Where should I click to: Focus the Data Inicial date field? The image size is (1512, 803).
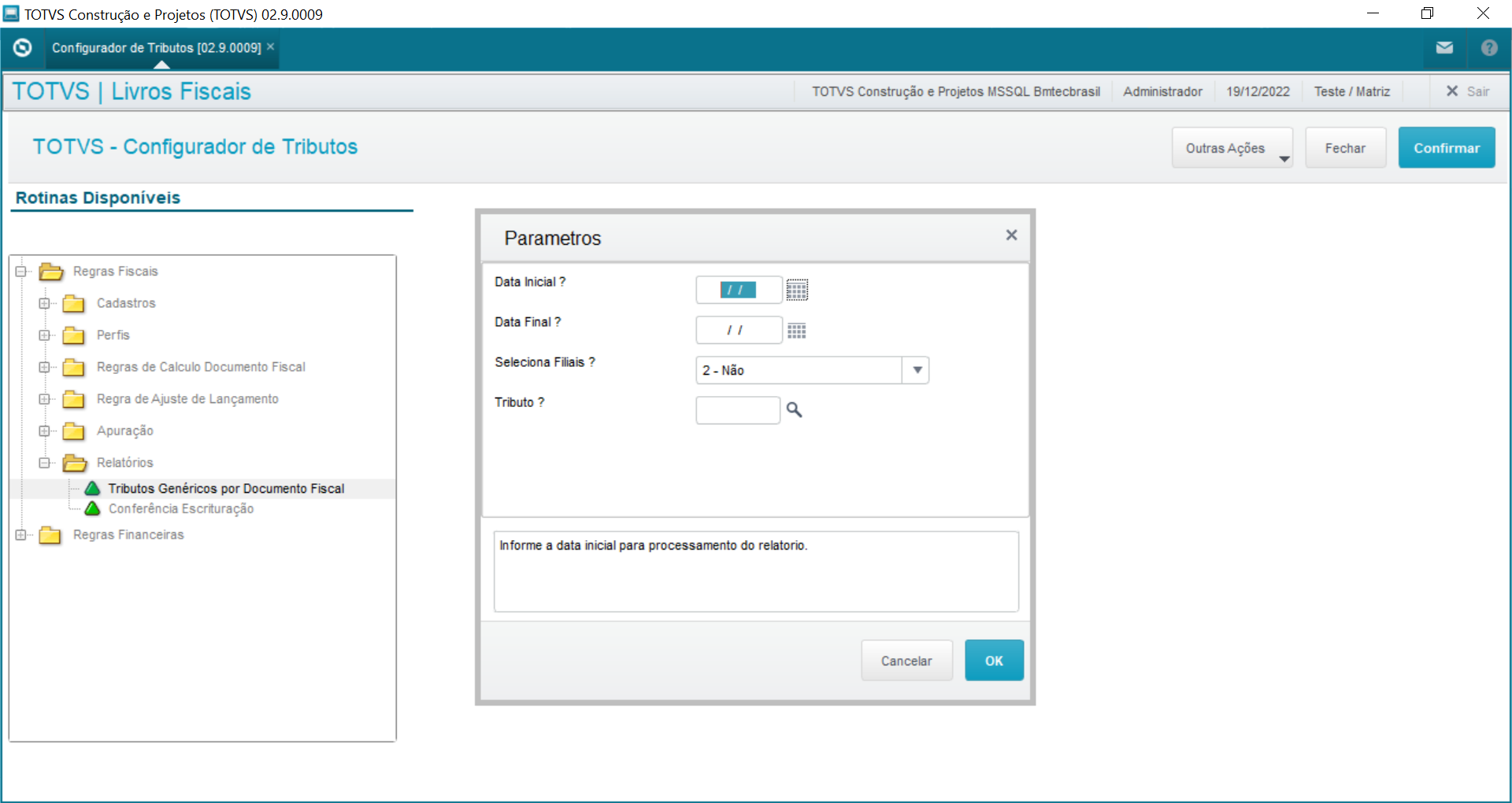(739, 290)
